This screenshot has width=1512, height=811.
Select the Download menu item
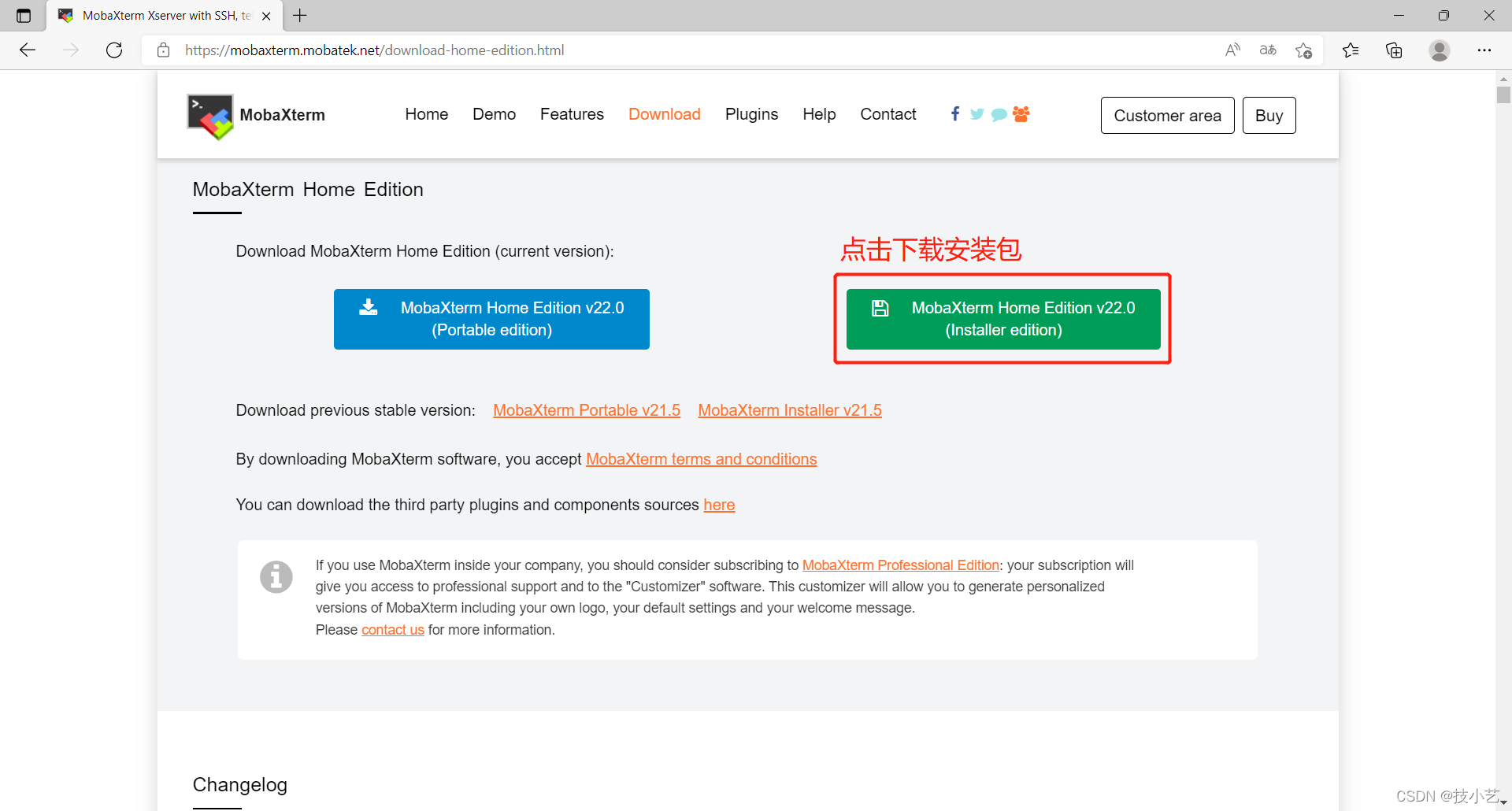[x=665, y=114]
